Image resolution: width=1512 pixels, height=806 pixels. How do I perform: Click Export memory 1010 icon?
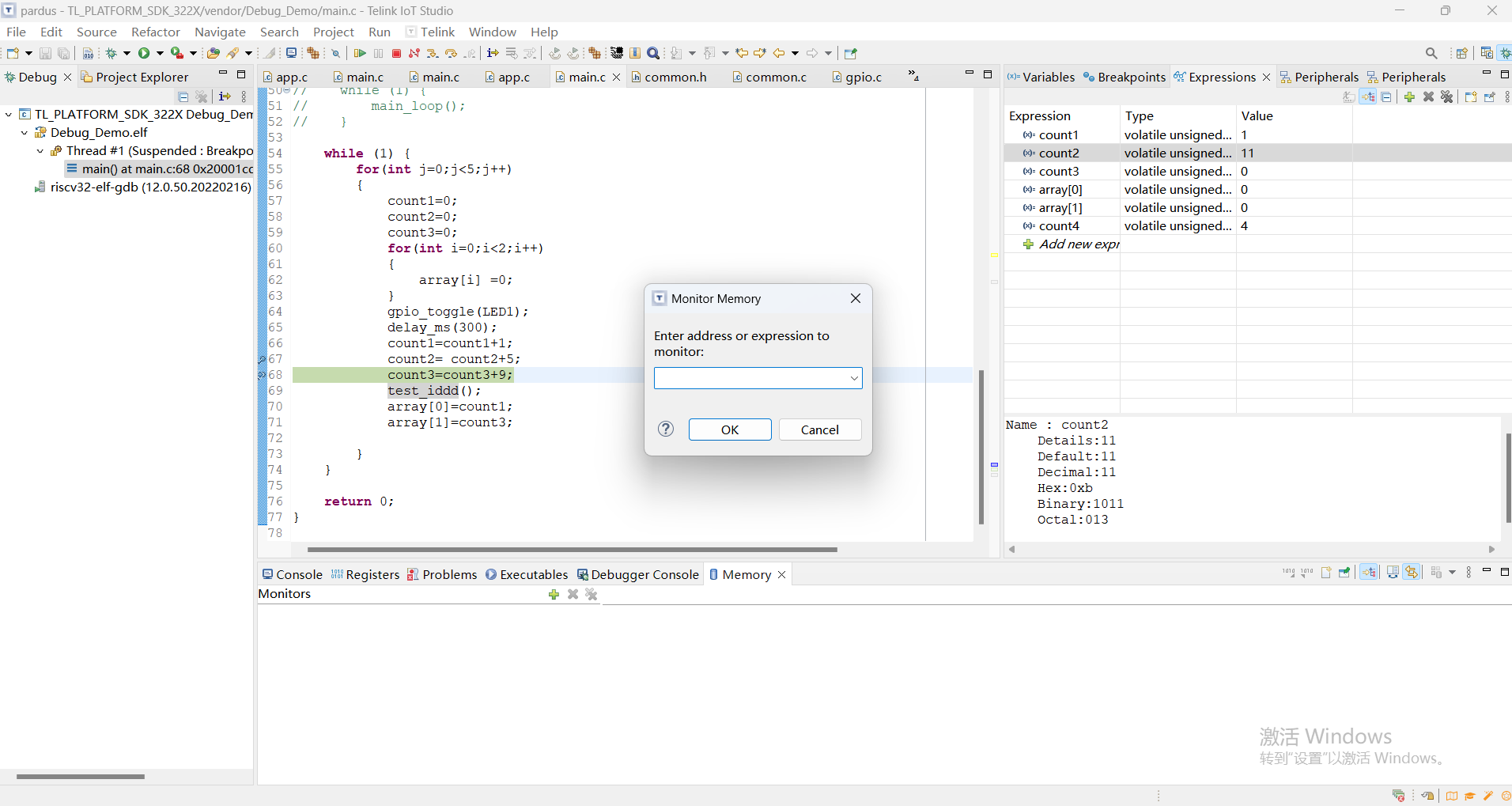tap(1306, 572)
